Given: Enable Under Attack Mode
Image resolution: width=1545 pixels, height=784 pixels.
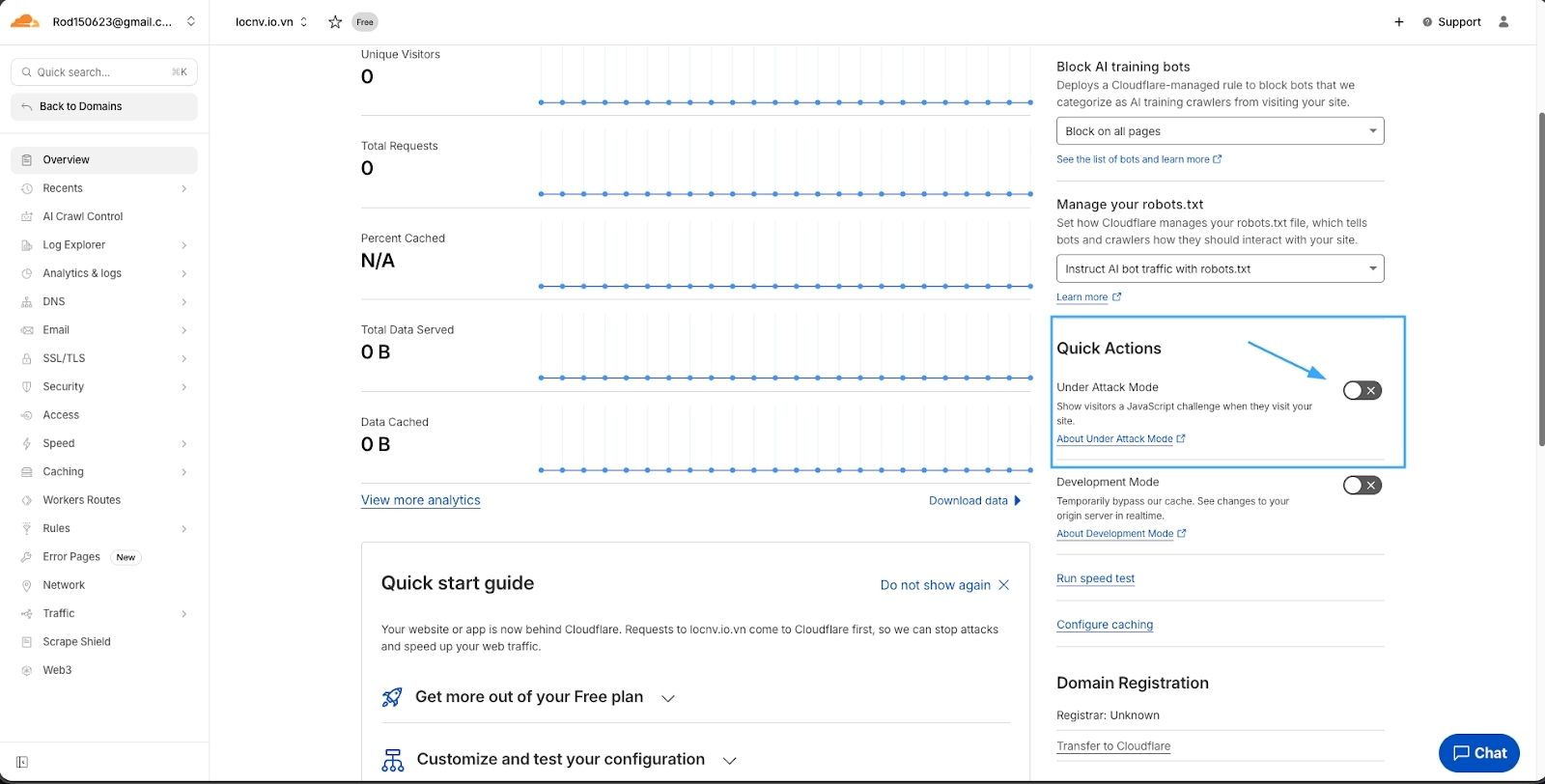Looking at the screenshot, I should (1362, 390).
